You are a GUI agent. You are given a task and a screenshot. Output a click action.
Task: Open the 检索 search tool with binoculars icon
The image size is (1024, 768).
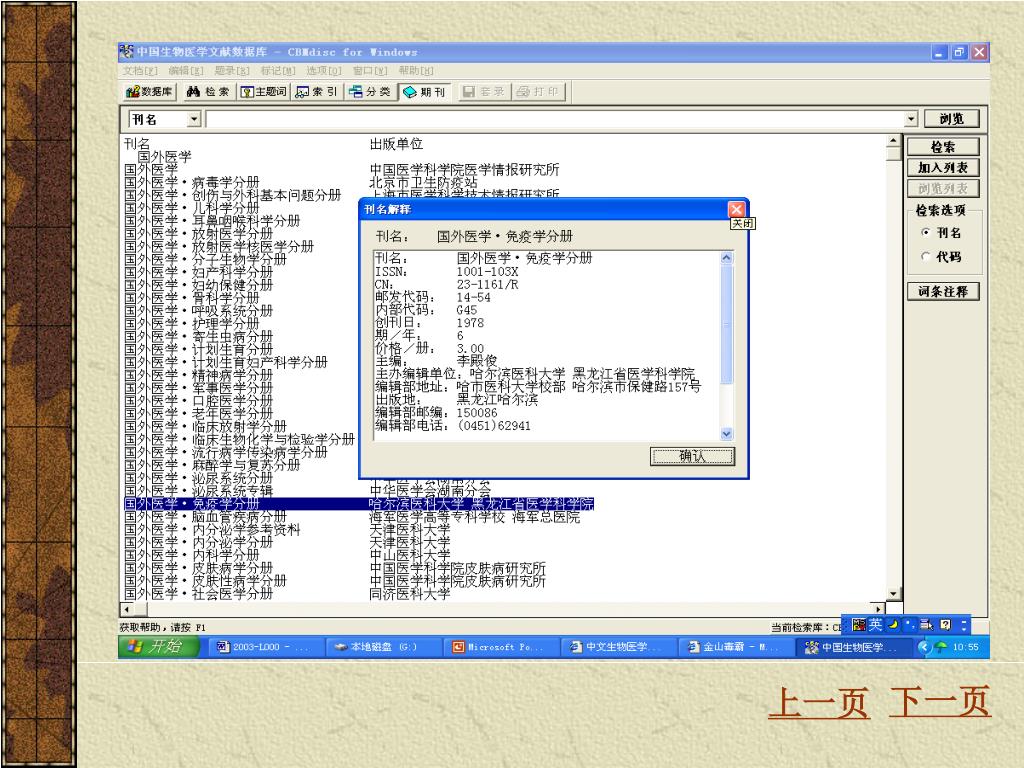tap(208, 92)
